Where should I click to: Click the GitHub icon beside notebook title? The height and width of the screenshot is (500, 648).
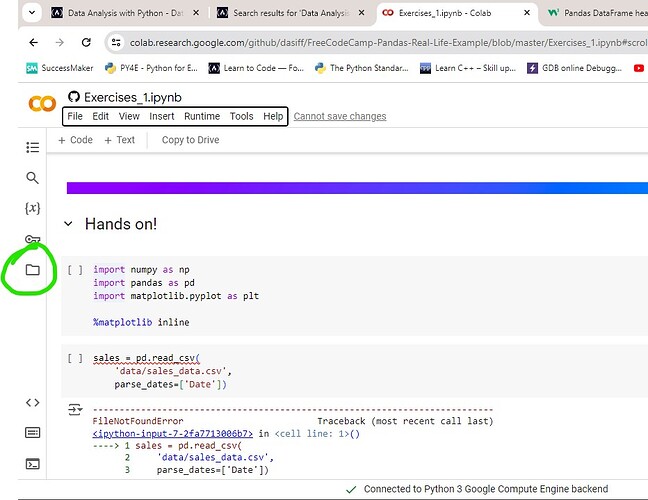(x=74, y=97)
